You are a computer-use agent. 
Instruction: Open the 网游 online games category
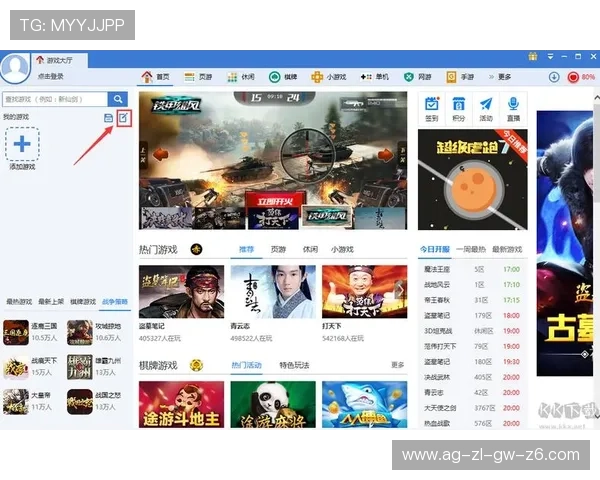pos(417,77)
